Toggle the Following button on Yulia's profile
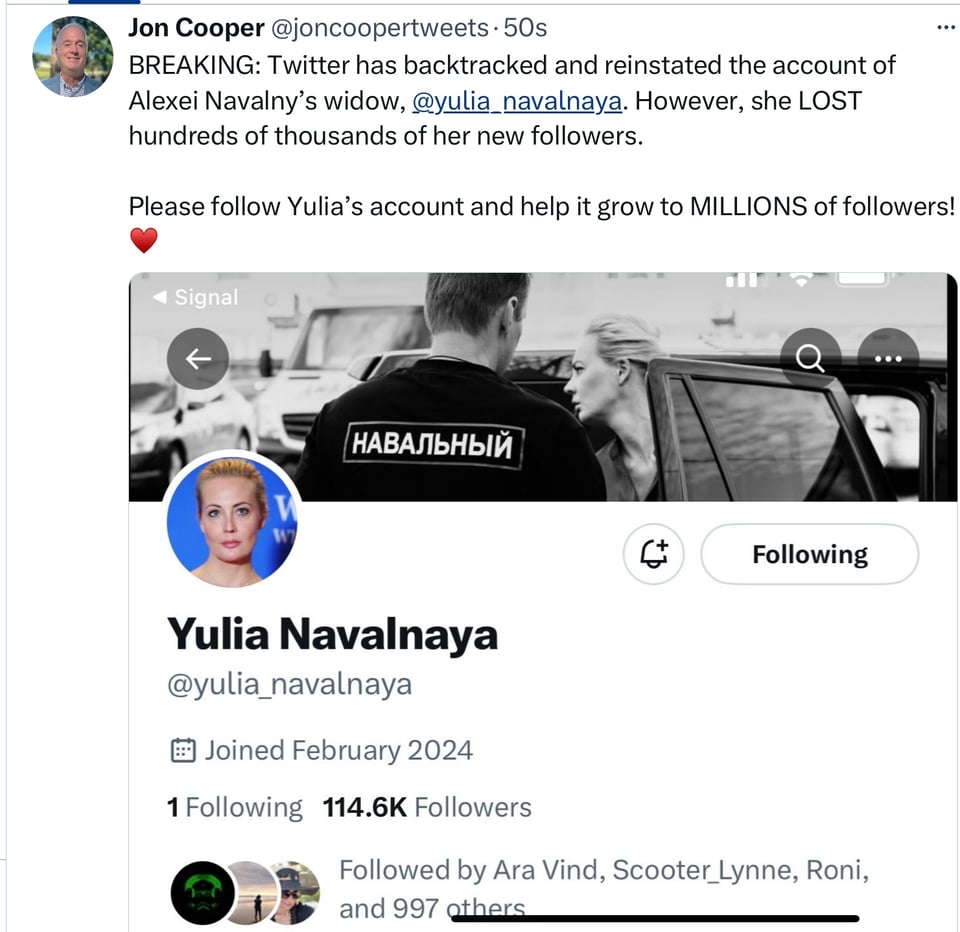The image size is (960, 932). (x=809, y=554)
